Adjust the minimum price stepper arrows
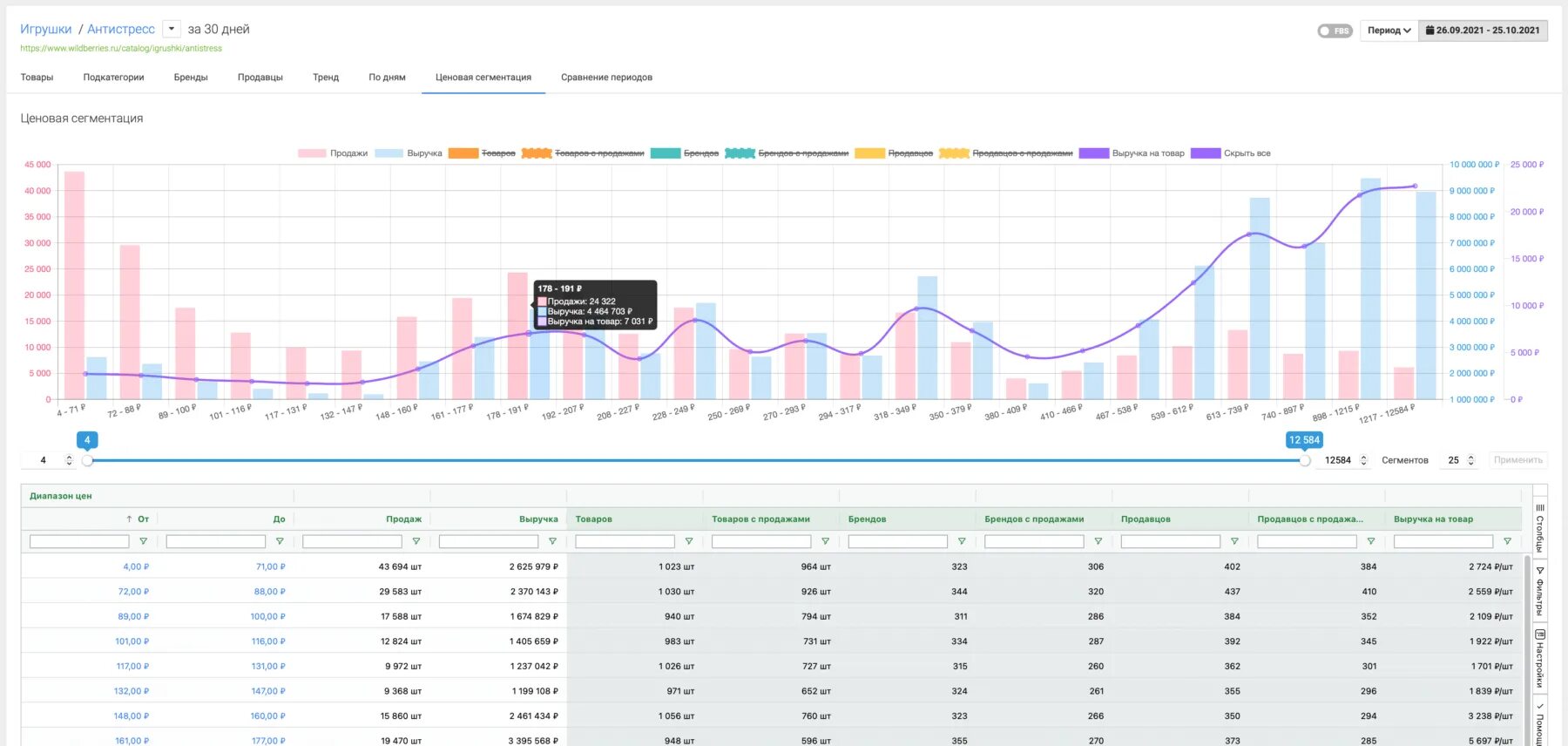This screenshot has height=746, width=1568. point(70,460)
